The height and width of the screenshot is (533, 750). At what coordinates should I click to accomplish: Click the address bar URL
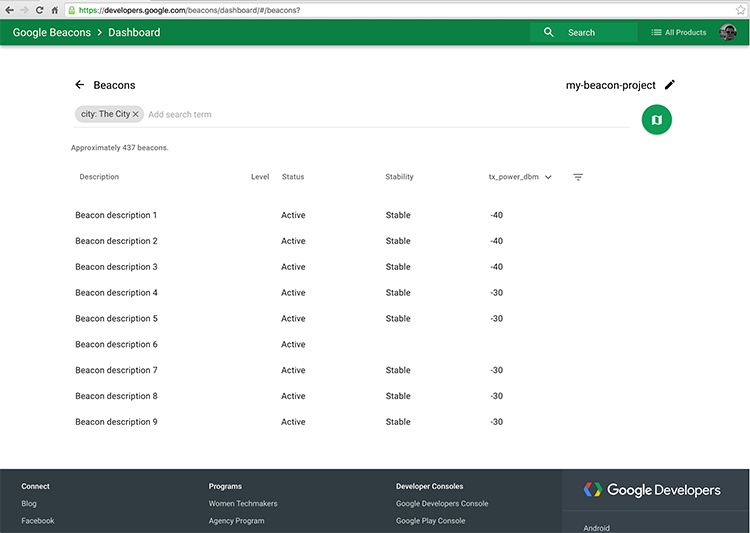pyautogui.click(x=189, y=10)
